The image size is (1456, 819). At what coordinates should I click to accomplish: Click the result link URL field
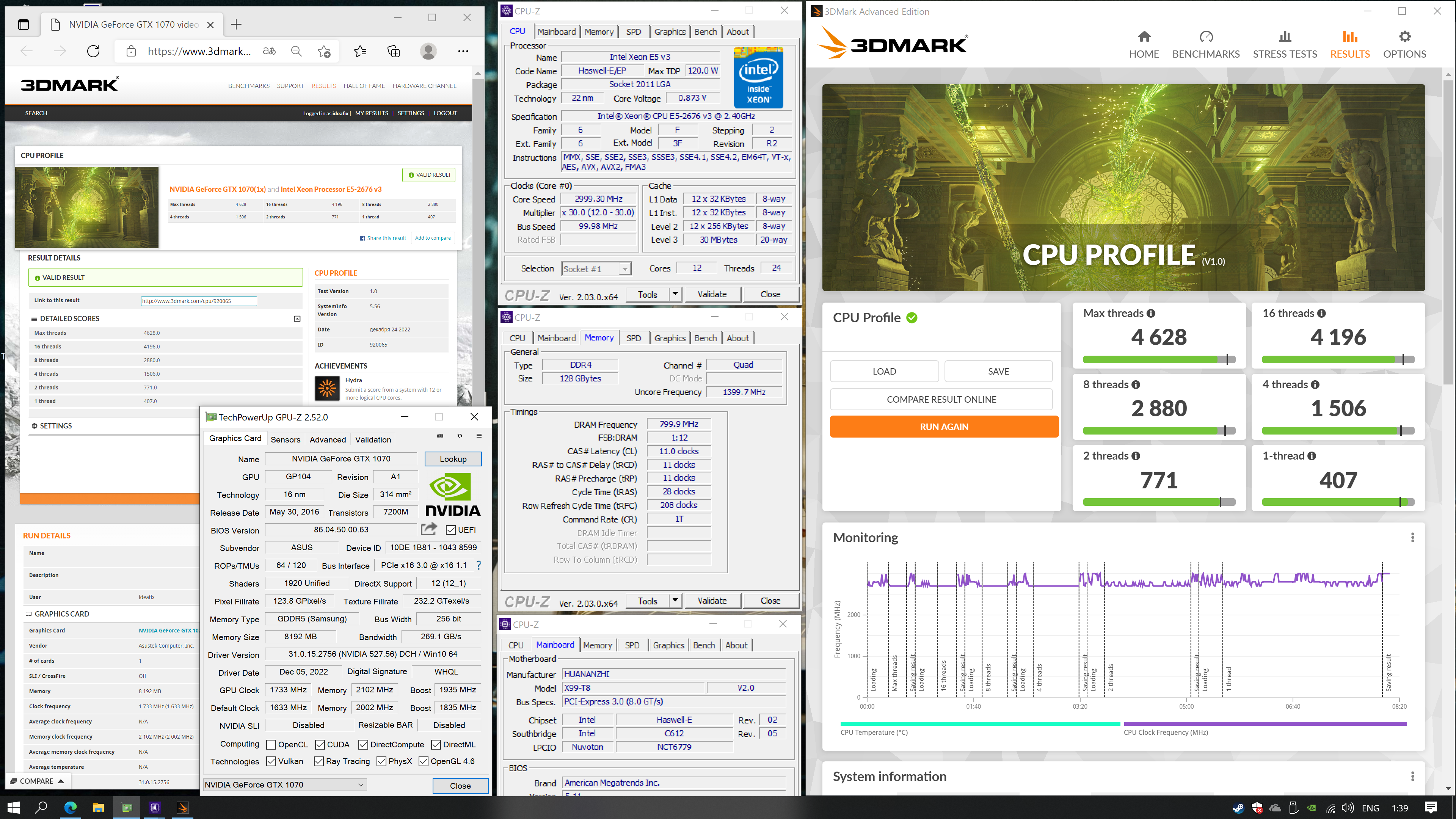tap(199, 301)
